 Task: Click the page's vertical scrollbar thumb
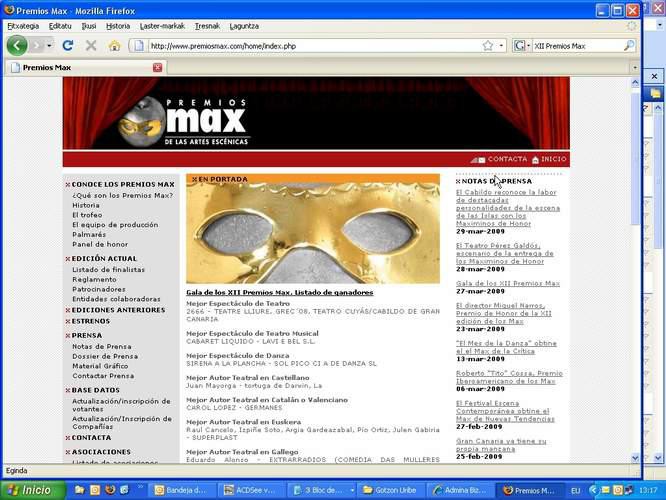click(635, 157)
